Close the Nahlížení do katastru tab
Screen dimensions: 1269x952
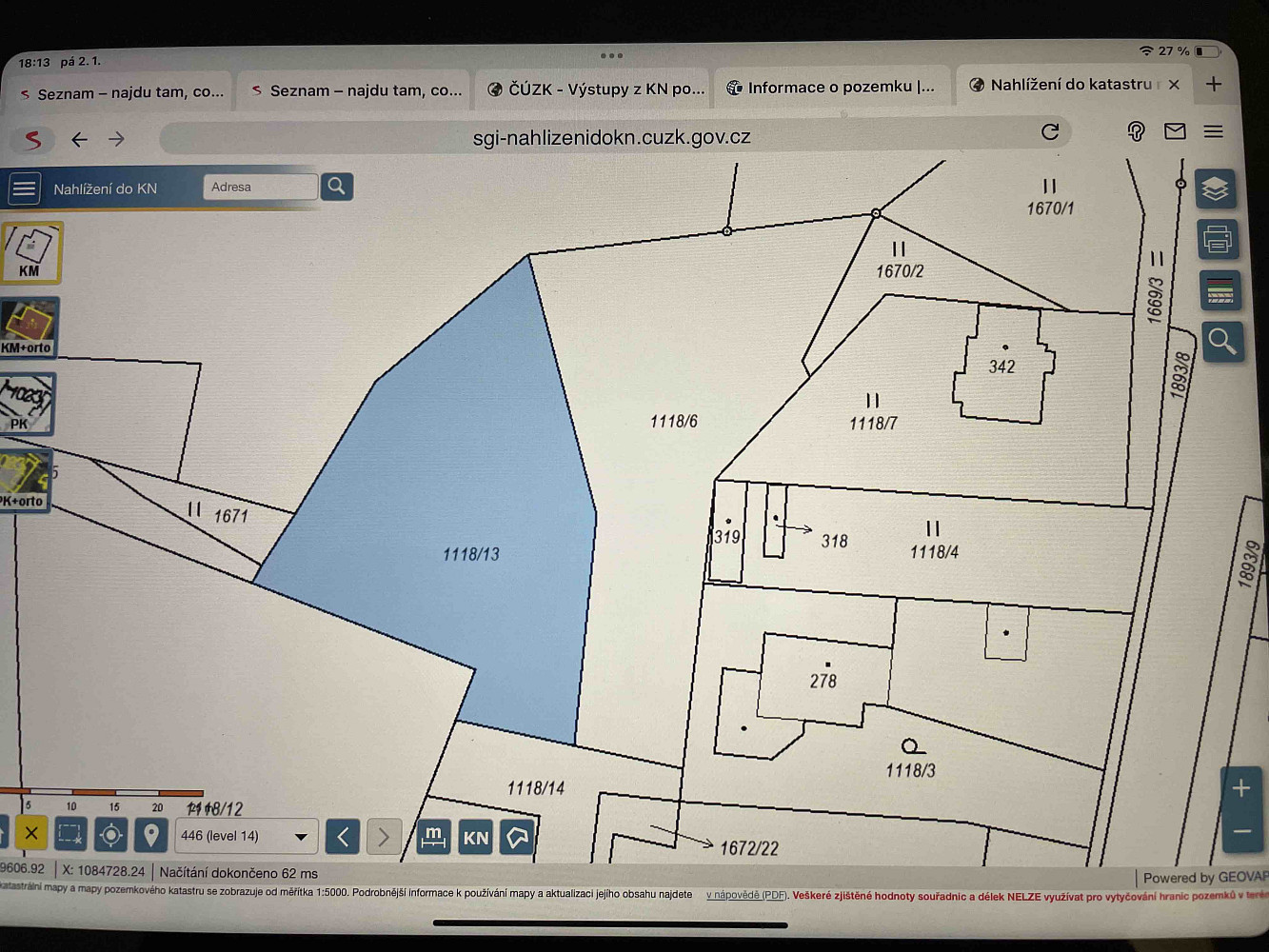coord(1174,85)
